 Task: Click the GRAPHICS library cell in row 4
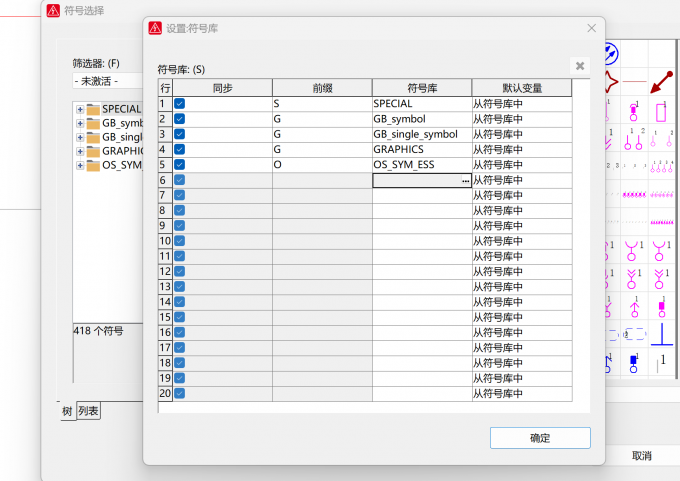coord(422,149)
